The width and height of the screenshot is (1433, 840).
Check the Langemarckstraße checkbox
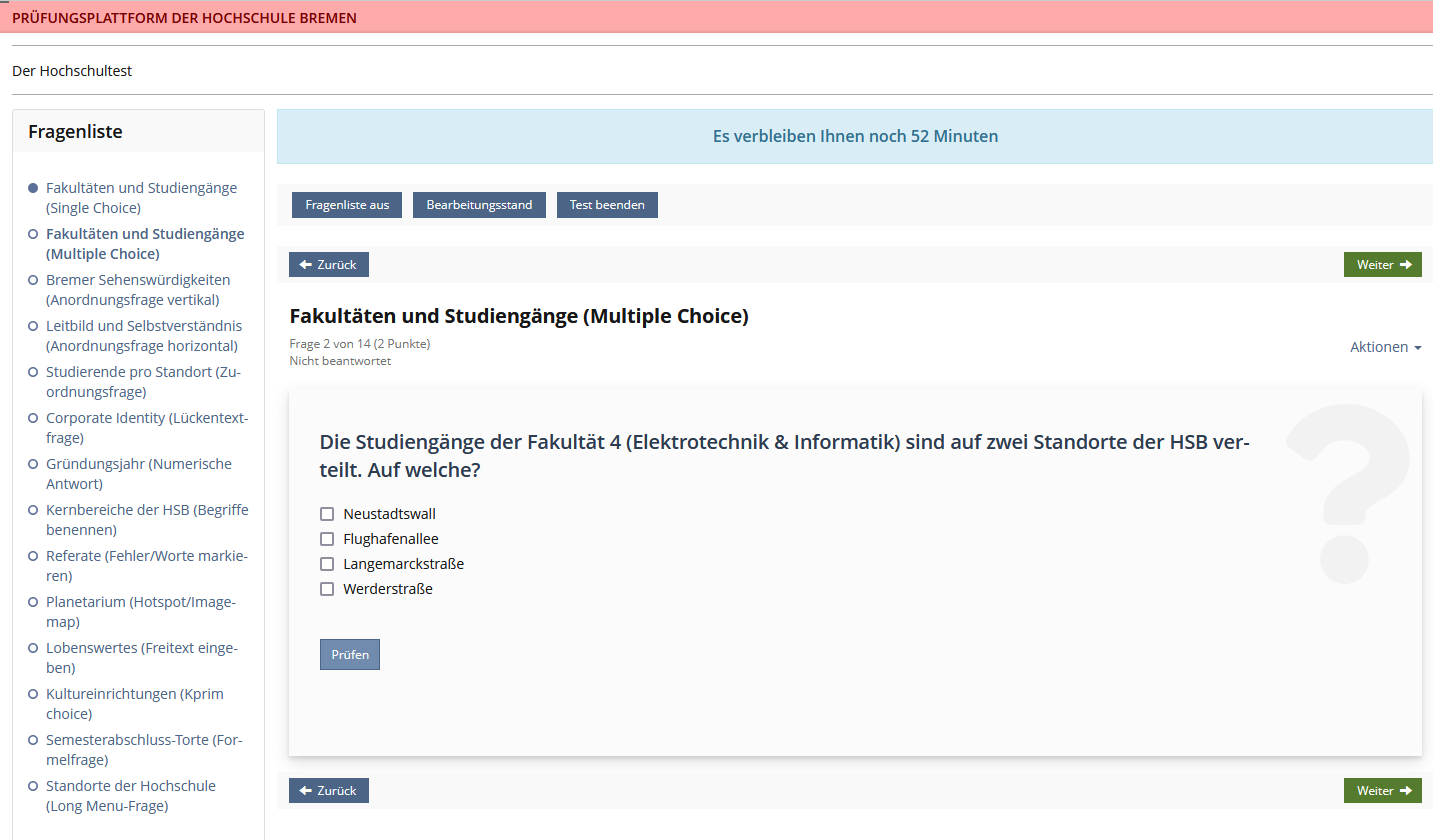pos(327,564)
